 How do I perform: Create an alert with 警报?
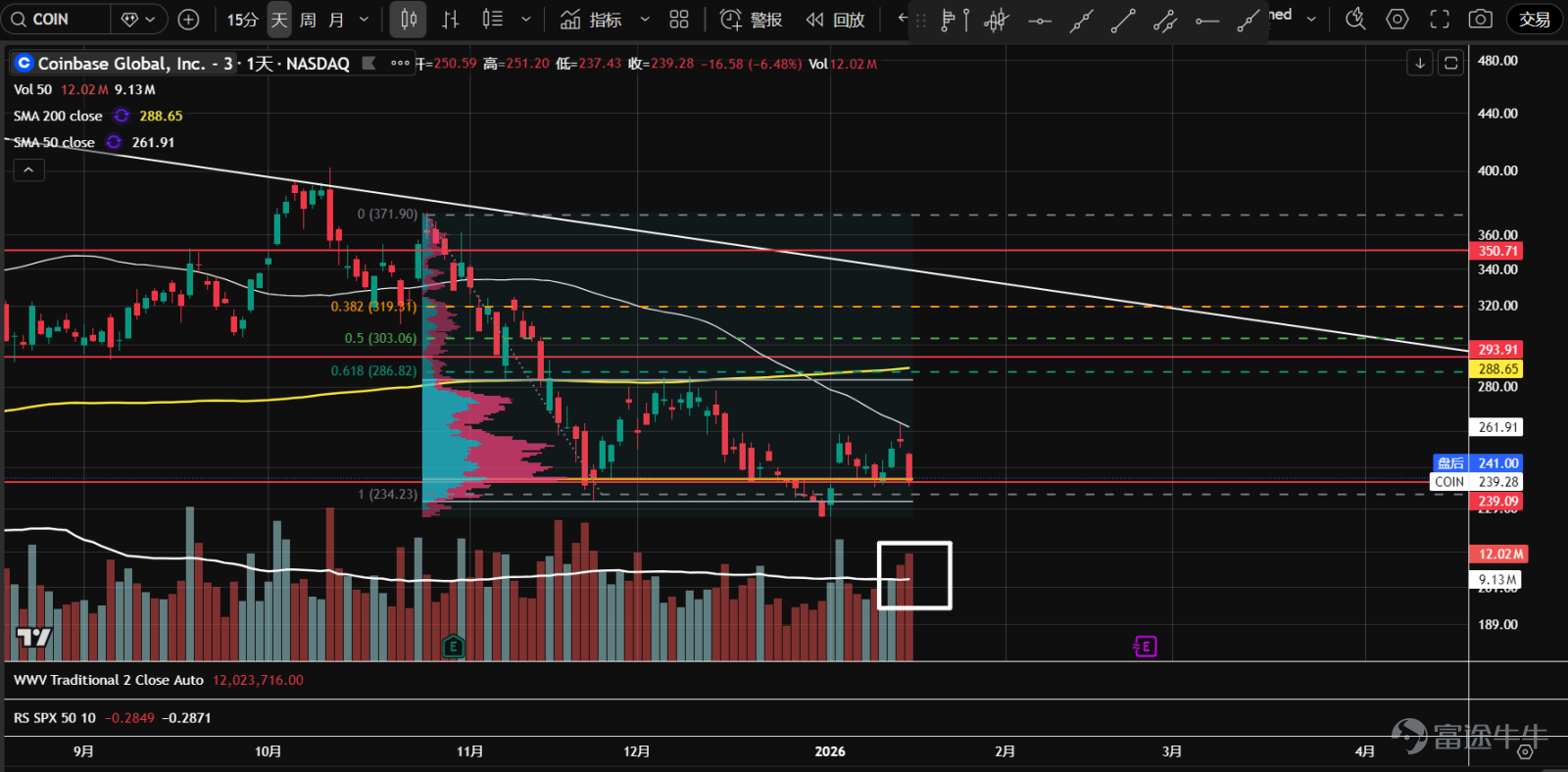click(x=752, y=19)
